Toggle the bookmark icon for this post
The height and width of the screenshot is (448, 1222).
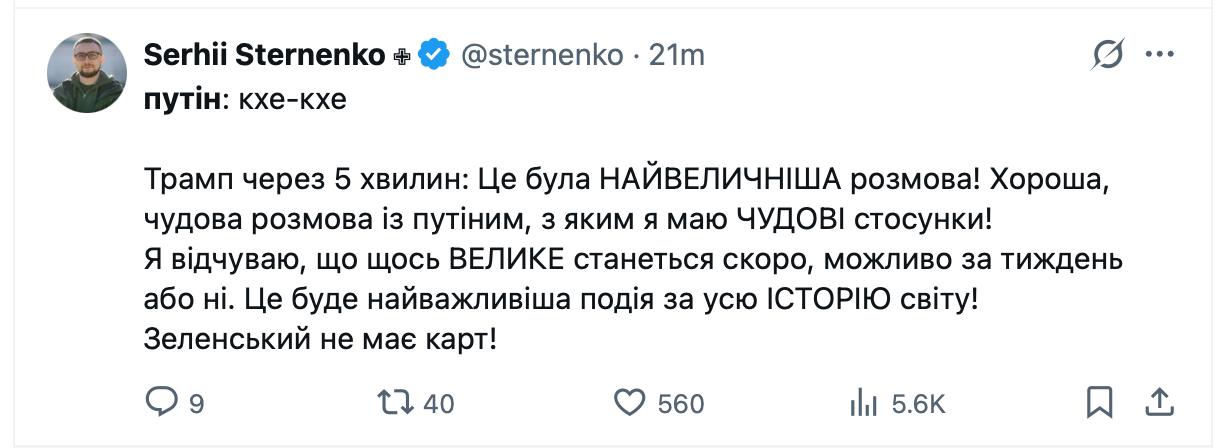point(1099,402)
